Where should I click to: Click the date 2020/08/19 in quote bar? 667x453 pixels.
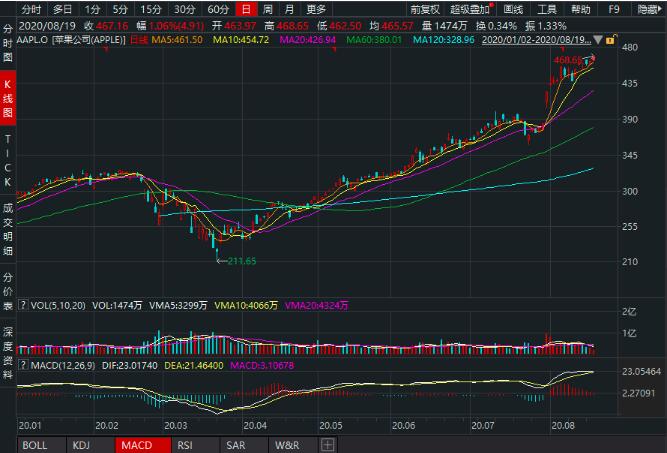click(47, 26)
